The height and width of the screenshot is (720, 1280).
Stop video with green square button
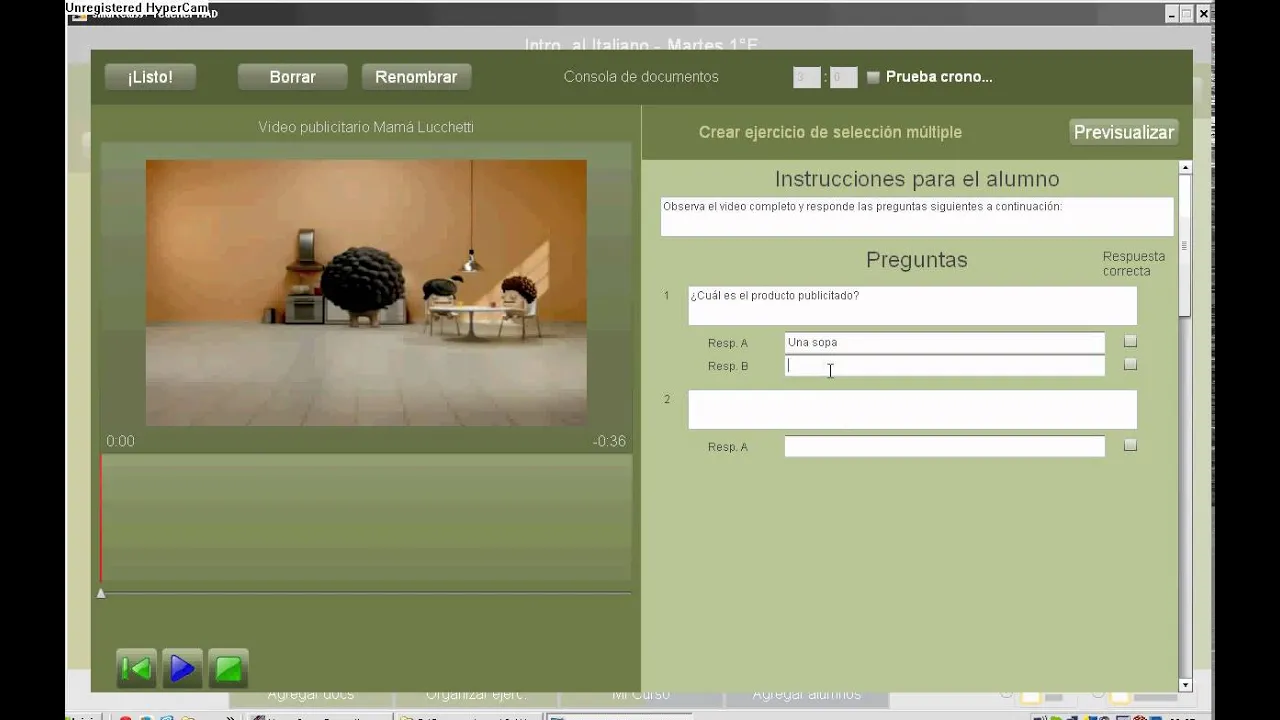(x=228, y=668)
